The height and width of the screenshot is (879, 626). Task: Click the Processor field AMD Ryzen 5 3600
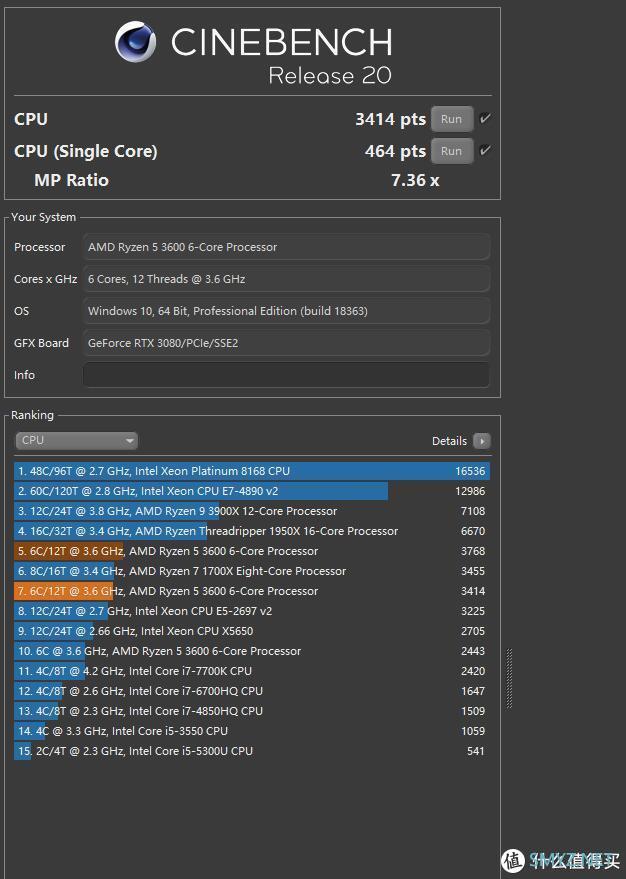pos(286,247)
